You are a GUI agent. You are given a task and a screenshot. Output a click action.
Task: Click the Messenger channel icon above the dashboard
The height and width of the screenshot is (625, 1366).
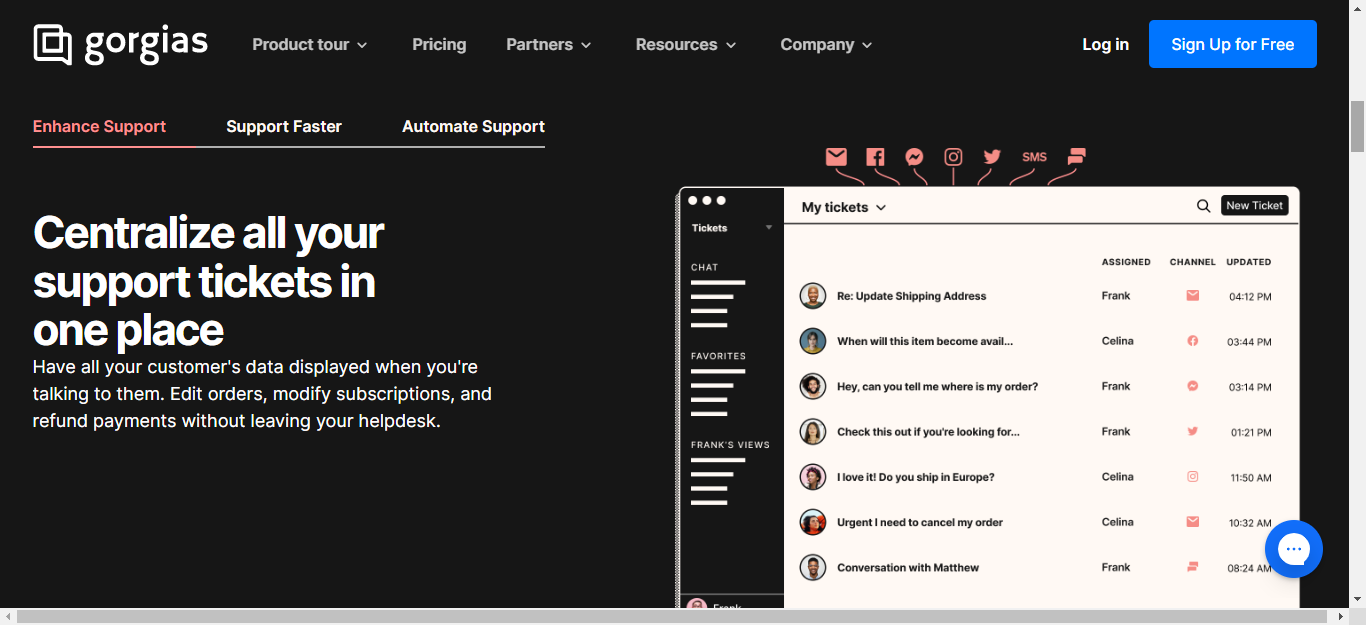click(x=914, y=157)
